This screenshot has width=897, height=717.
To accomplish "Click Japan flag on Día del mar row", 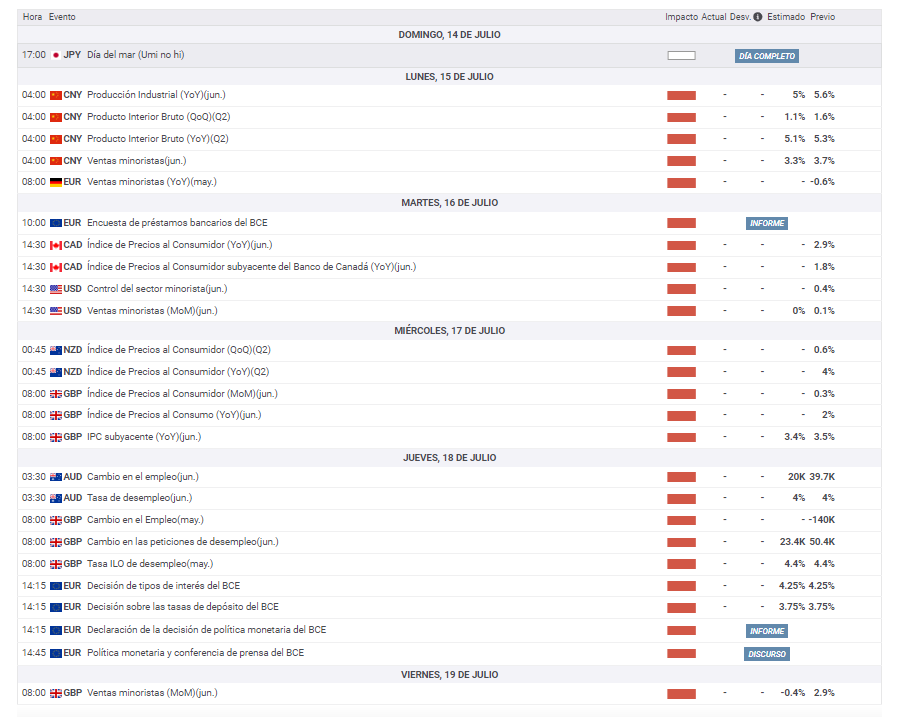I will (x=56, y=55).
